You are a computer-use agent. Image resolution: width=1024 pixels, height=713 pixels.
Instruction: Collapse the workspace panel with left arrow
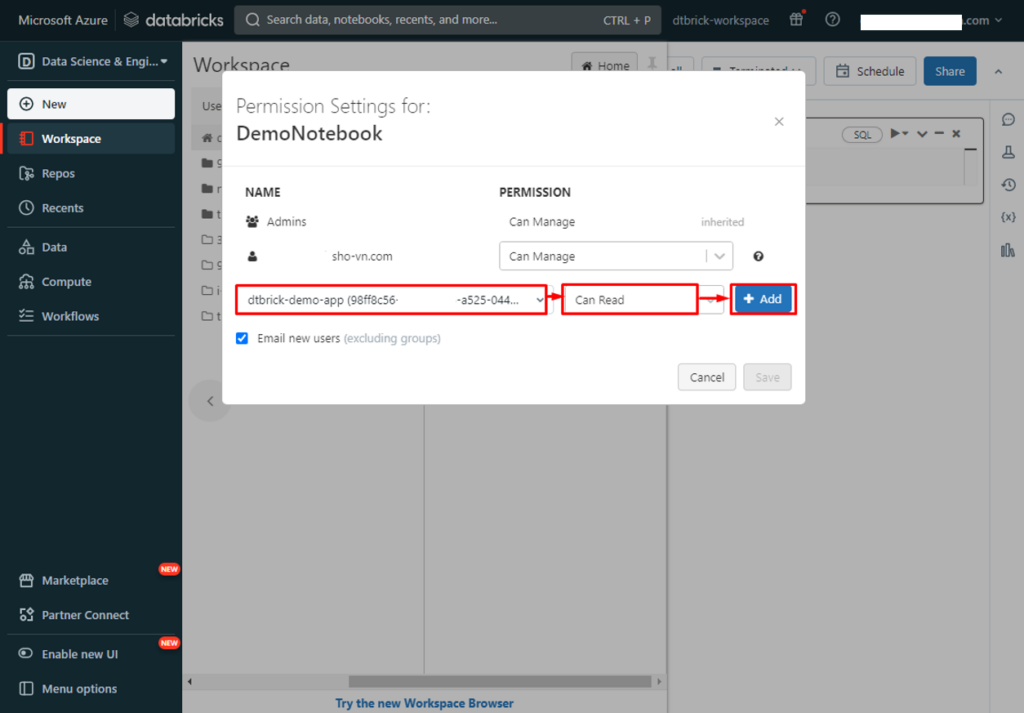[x=210, y=401]
